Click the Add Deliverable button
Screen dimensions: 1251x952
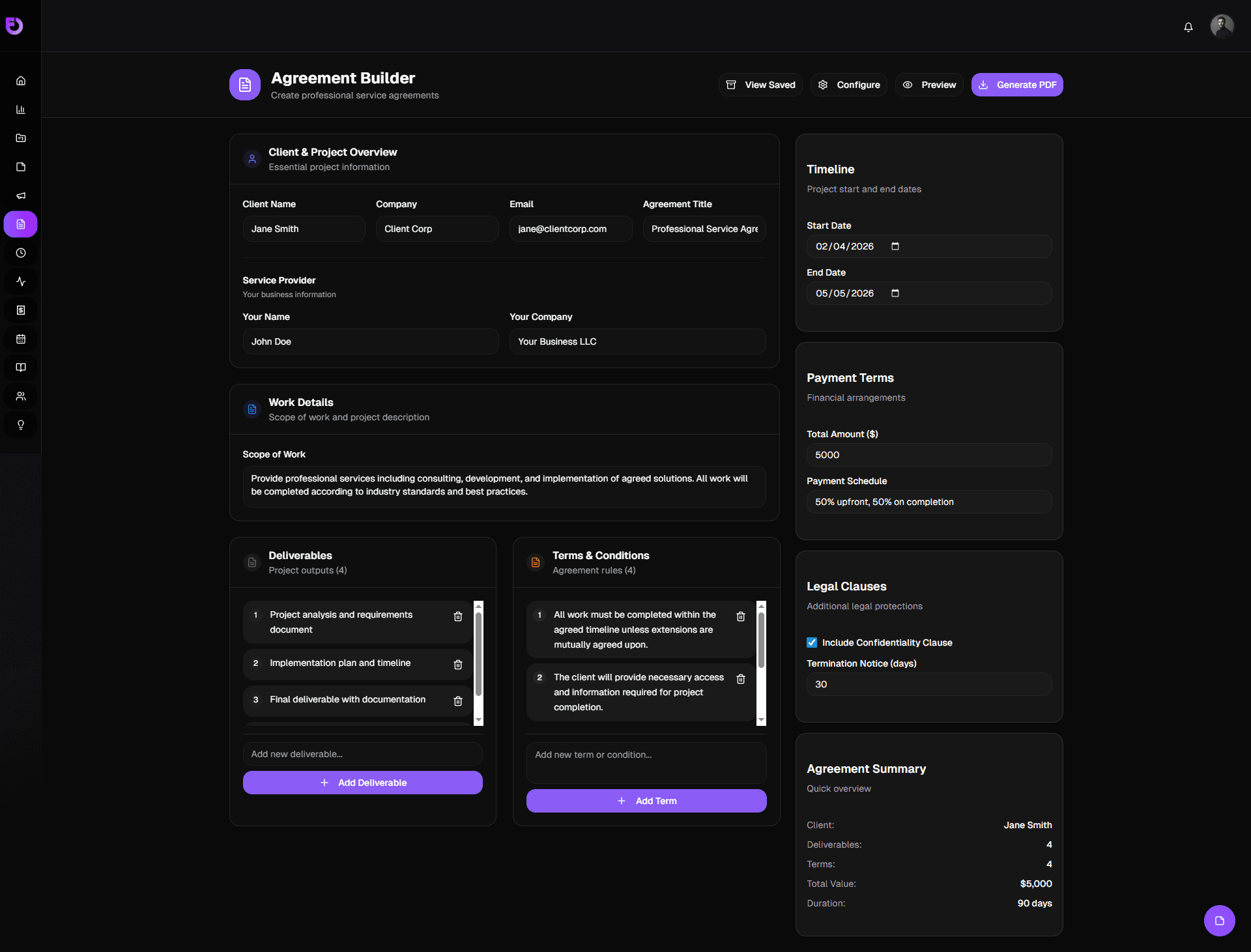363,783
